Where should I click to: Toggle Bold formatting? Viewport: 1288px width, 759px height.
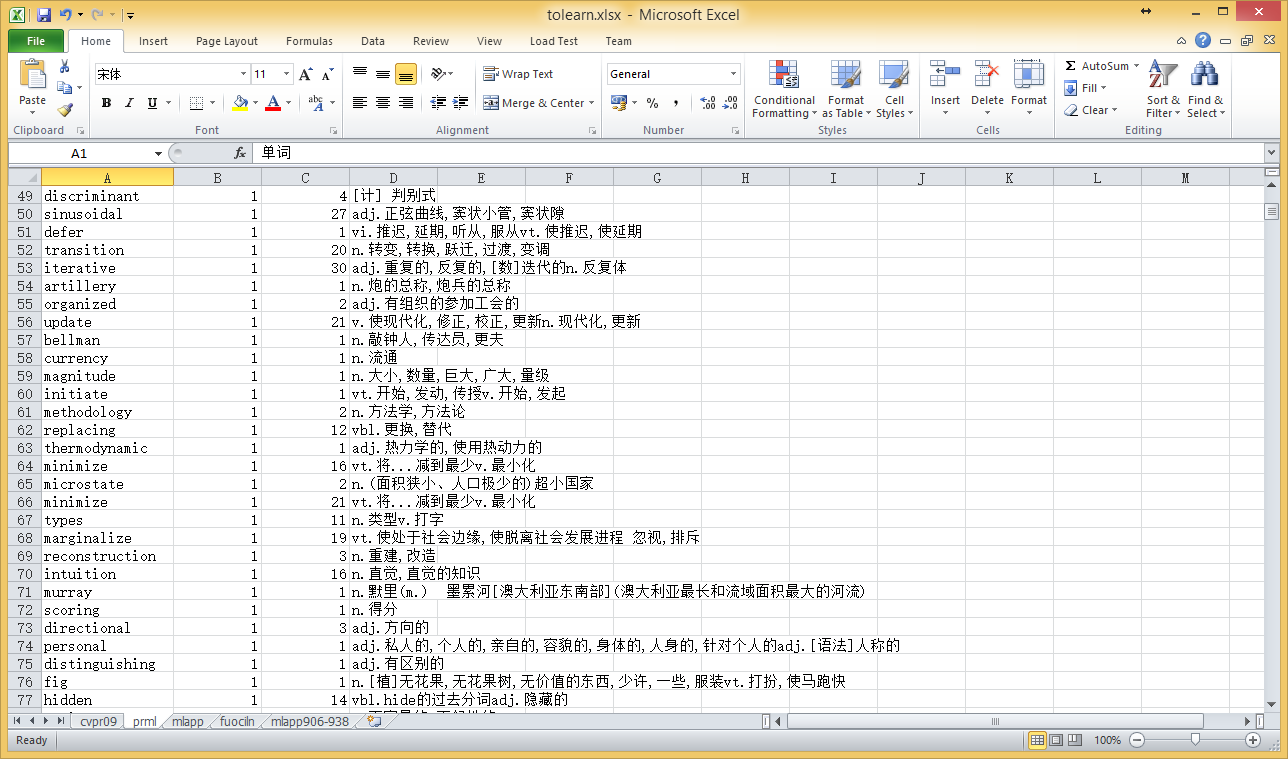tap(106, 103)
